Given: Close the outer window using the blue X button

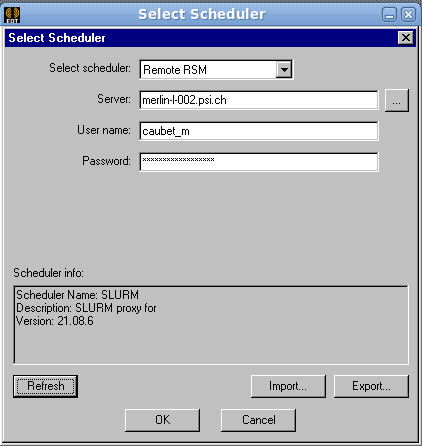Looking at the screenshot, I should (x=408, y=15).
